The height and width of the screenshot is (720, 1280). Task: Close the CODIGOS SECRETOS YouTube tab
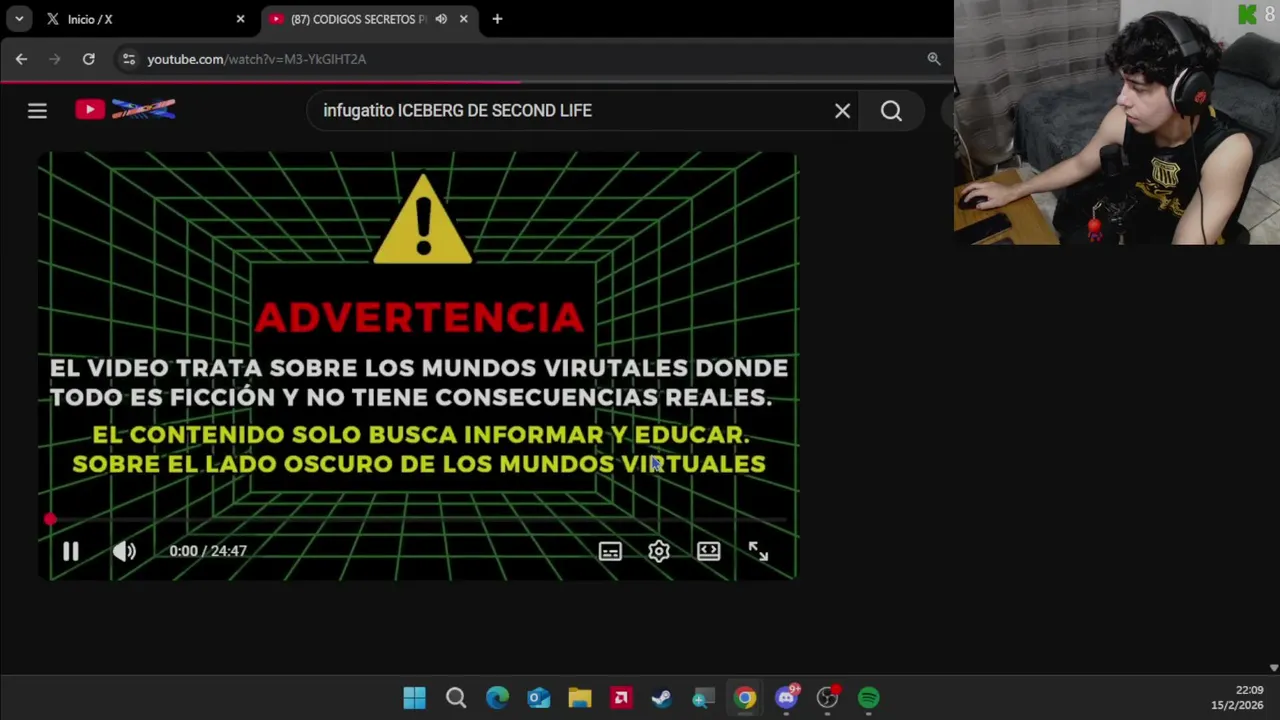click(463, 19)
